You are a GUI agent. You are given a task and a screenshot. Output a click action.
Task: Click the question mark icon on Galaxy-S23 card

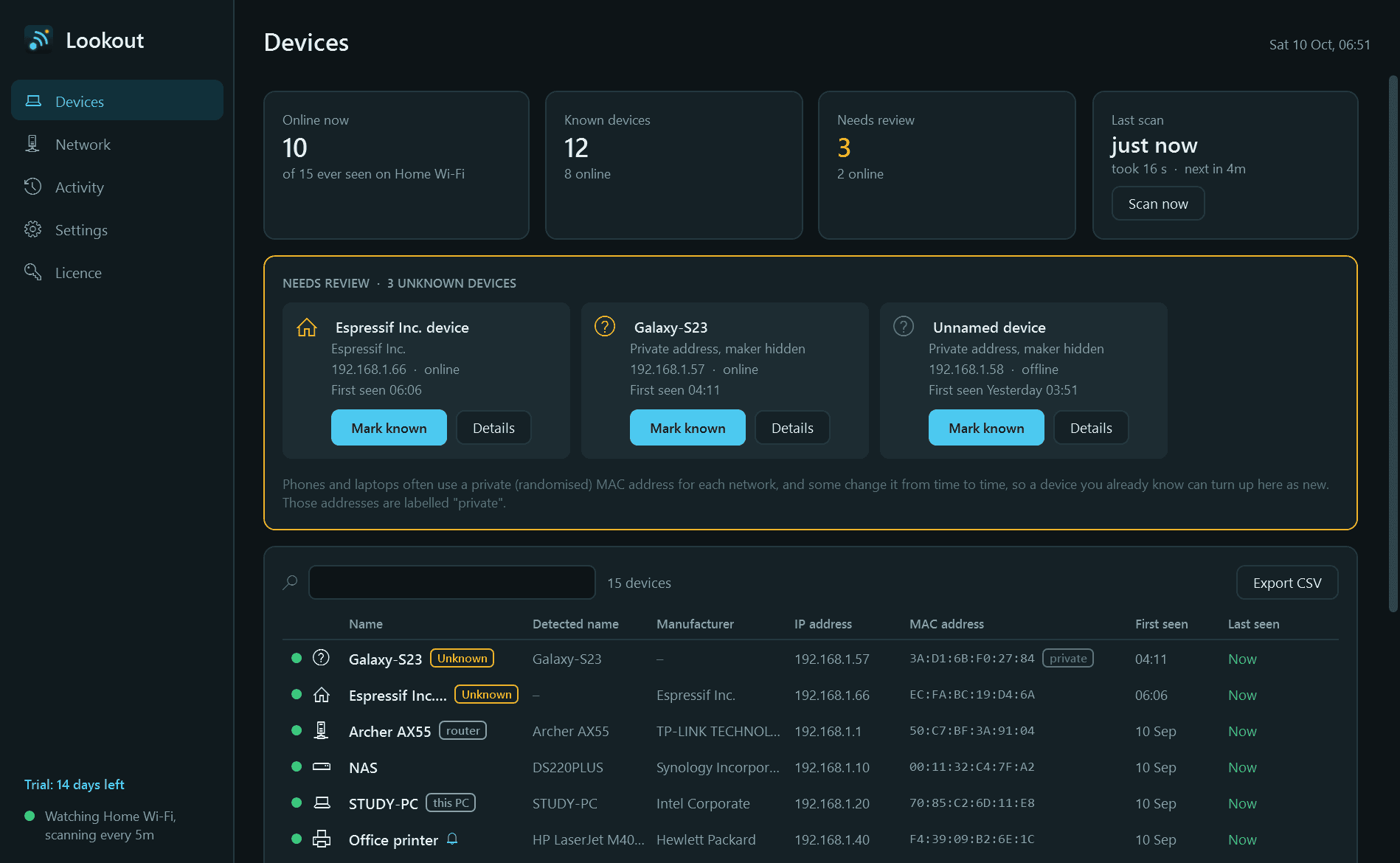point(605,326)
